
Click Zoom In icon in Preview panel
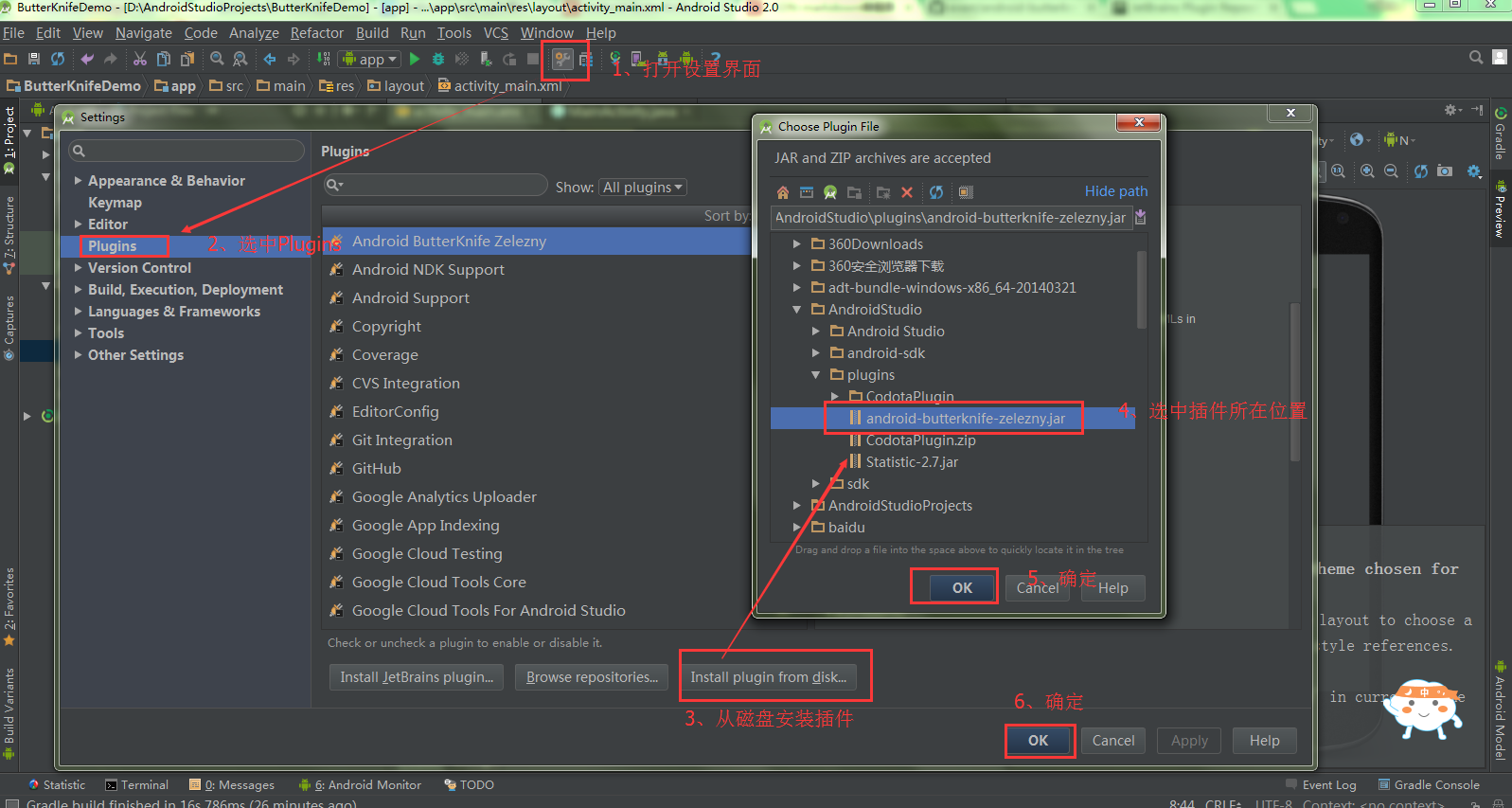1368,171
